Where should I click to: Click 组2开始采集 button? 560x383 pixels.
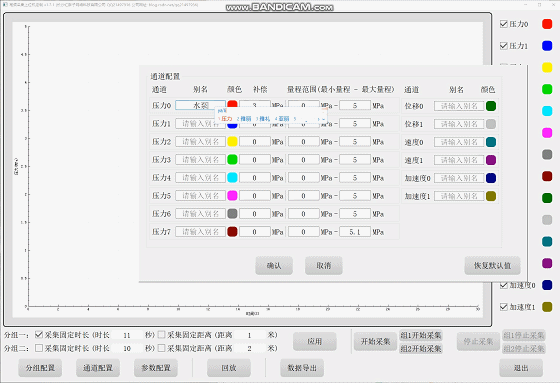[x=421, y=348]
